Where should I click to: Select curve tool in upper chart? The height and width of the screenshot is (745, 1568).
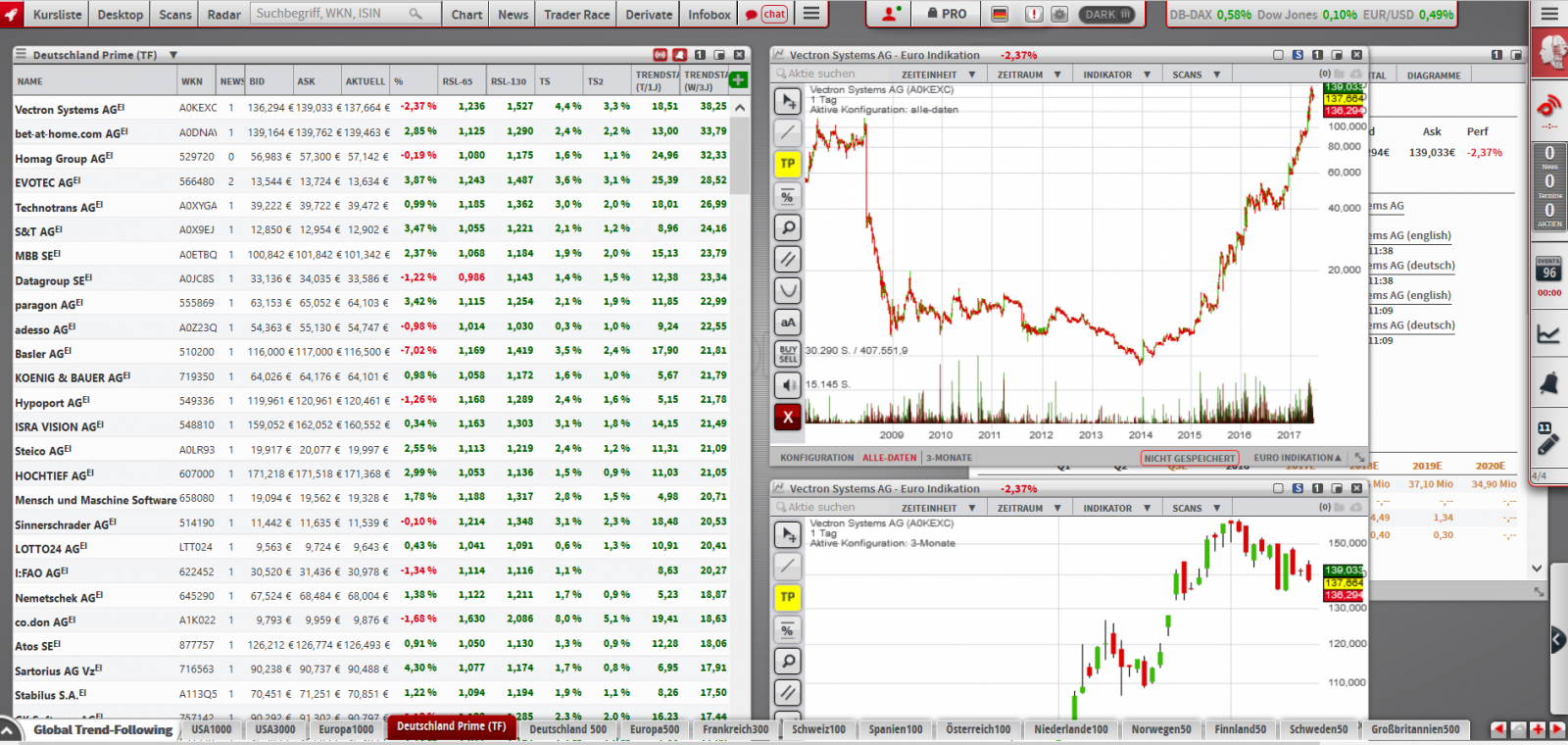click(x=788, y=290)
